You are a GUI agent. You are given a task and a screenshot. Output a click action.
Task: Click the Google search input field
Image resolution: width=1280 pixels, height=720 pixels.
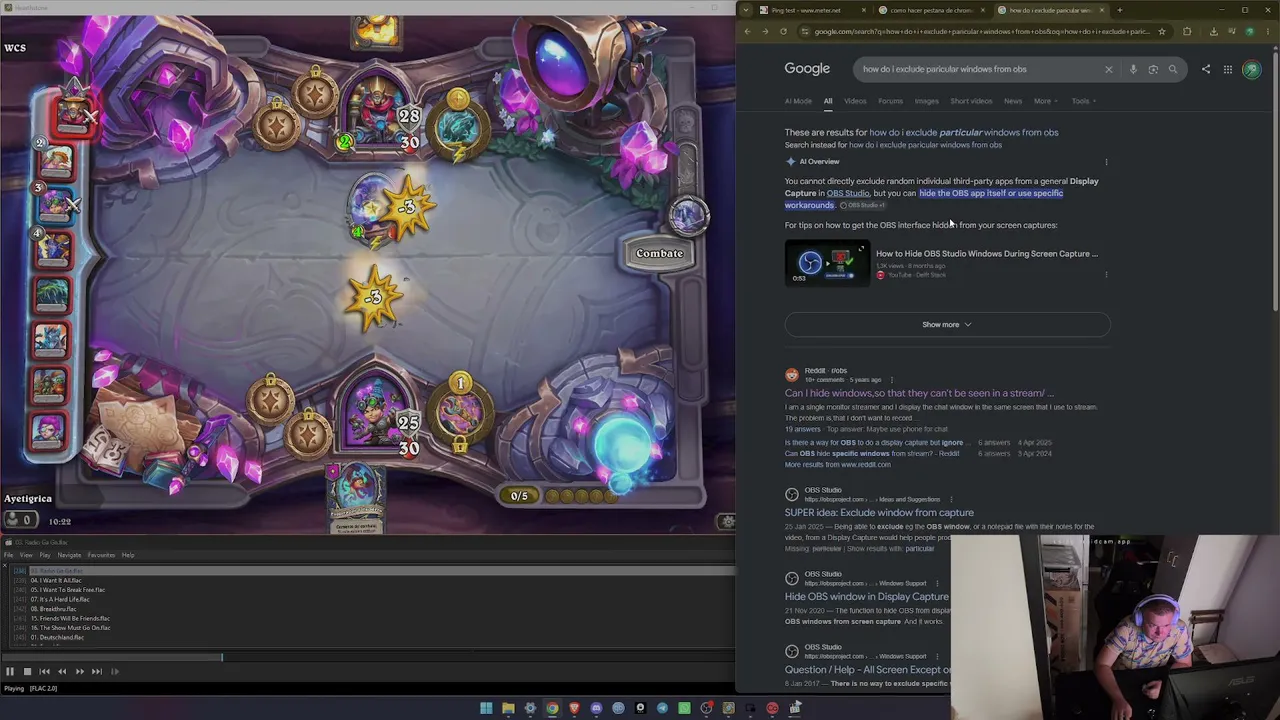pos(978,69)
